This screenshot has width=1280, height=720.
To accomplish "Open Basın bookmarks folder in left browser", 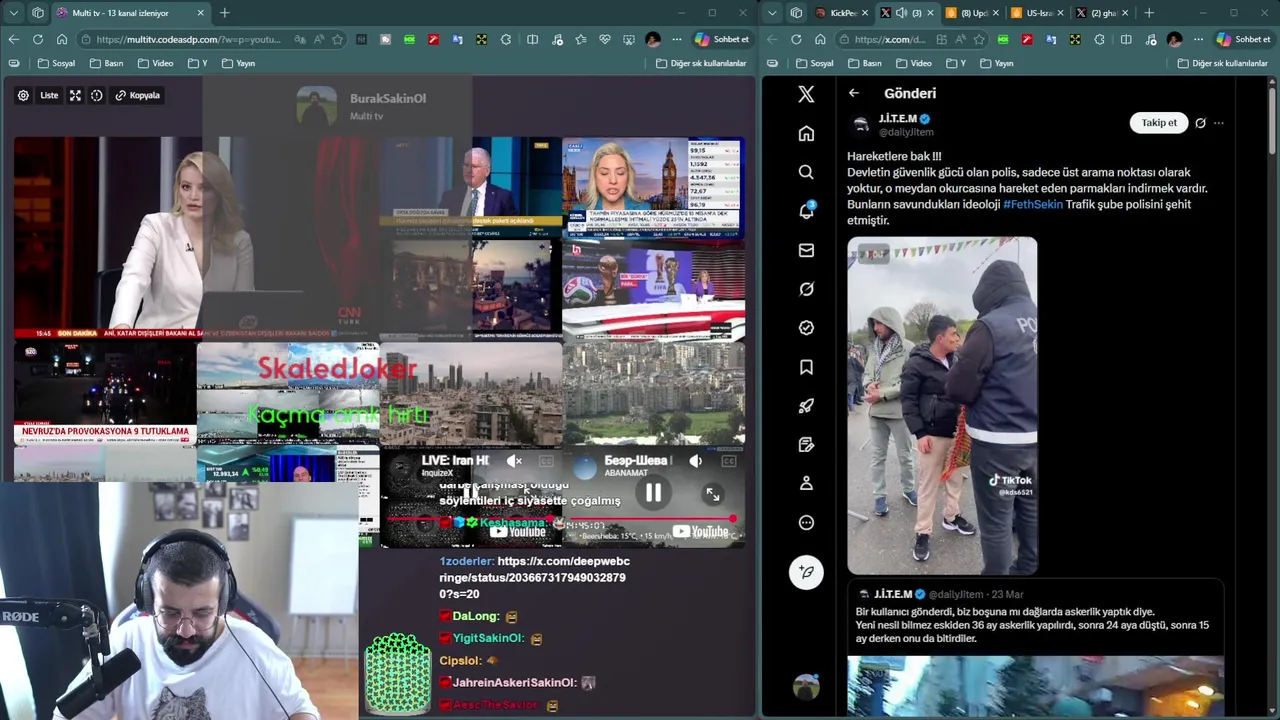I will [x=106, y=63].
